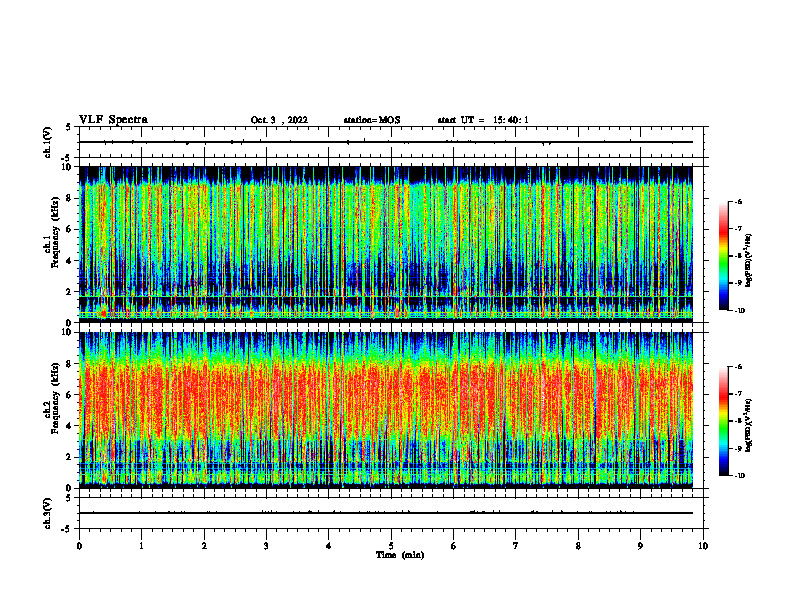Click time axis tick label "5"
Image resolution: width=792 pixels, height=612 pixels.
point(391,546)
